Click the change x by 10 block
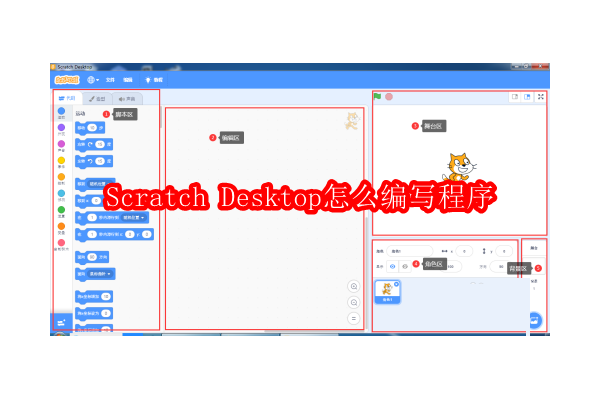The image size is (600, 400). [x=94, y=296]
